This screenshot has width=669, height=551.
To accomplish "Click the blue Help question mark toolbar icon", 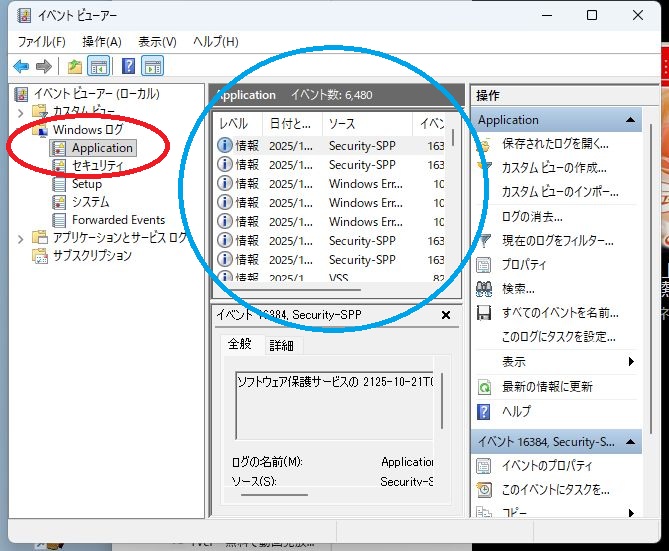I will [128, 66].
